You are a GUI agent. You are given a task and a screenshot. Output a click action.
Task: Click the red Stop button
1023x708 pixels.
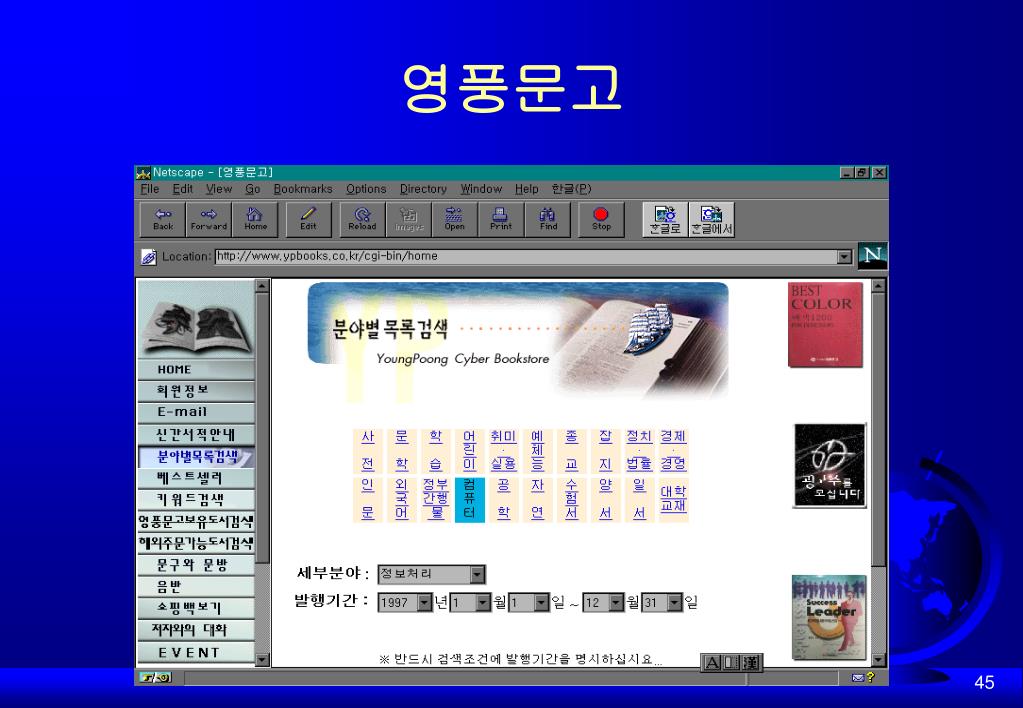(x=601, y=219)
